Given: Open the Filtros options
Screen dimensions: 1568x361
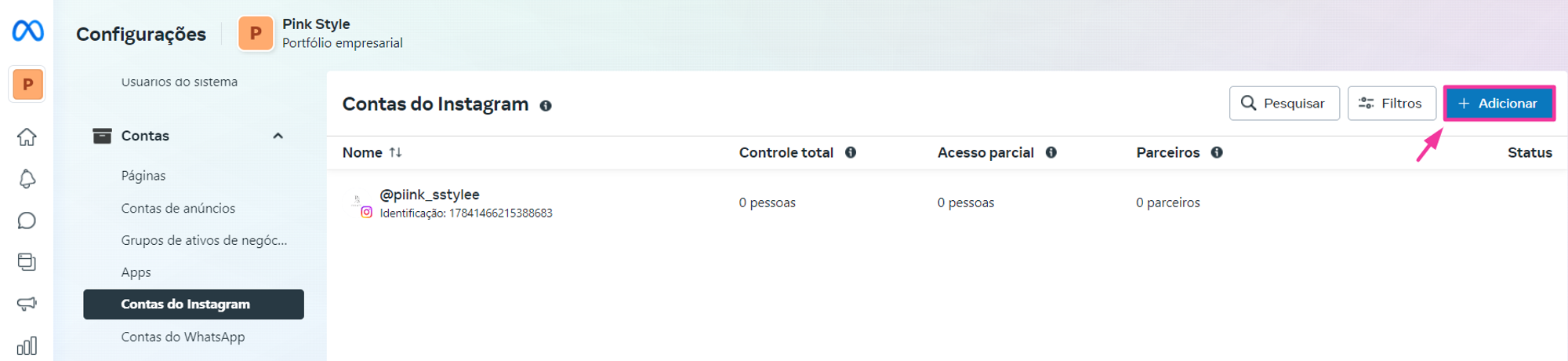Looking at the screenshot, I should (1392, 104).
